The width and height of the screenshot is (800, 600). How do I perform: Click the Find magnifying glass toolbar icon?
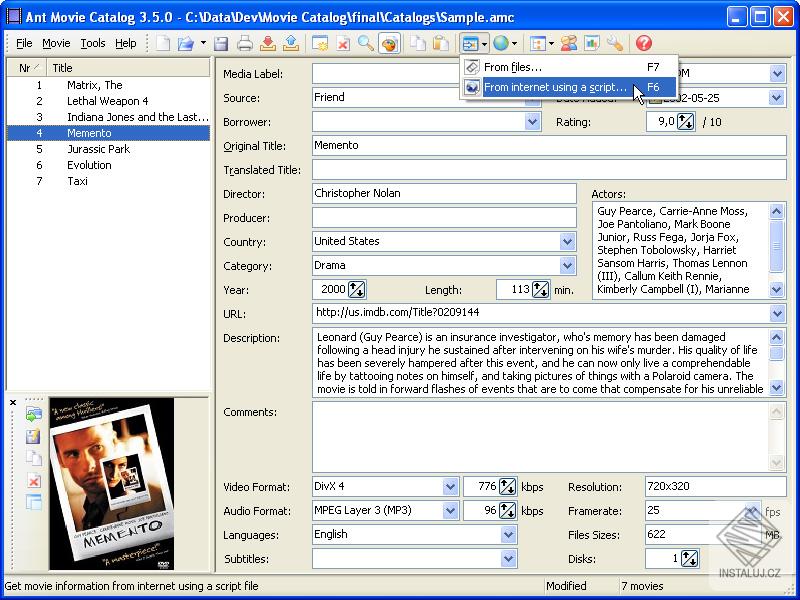tap(366, 43)
